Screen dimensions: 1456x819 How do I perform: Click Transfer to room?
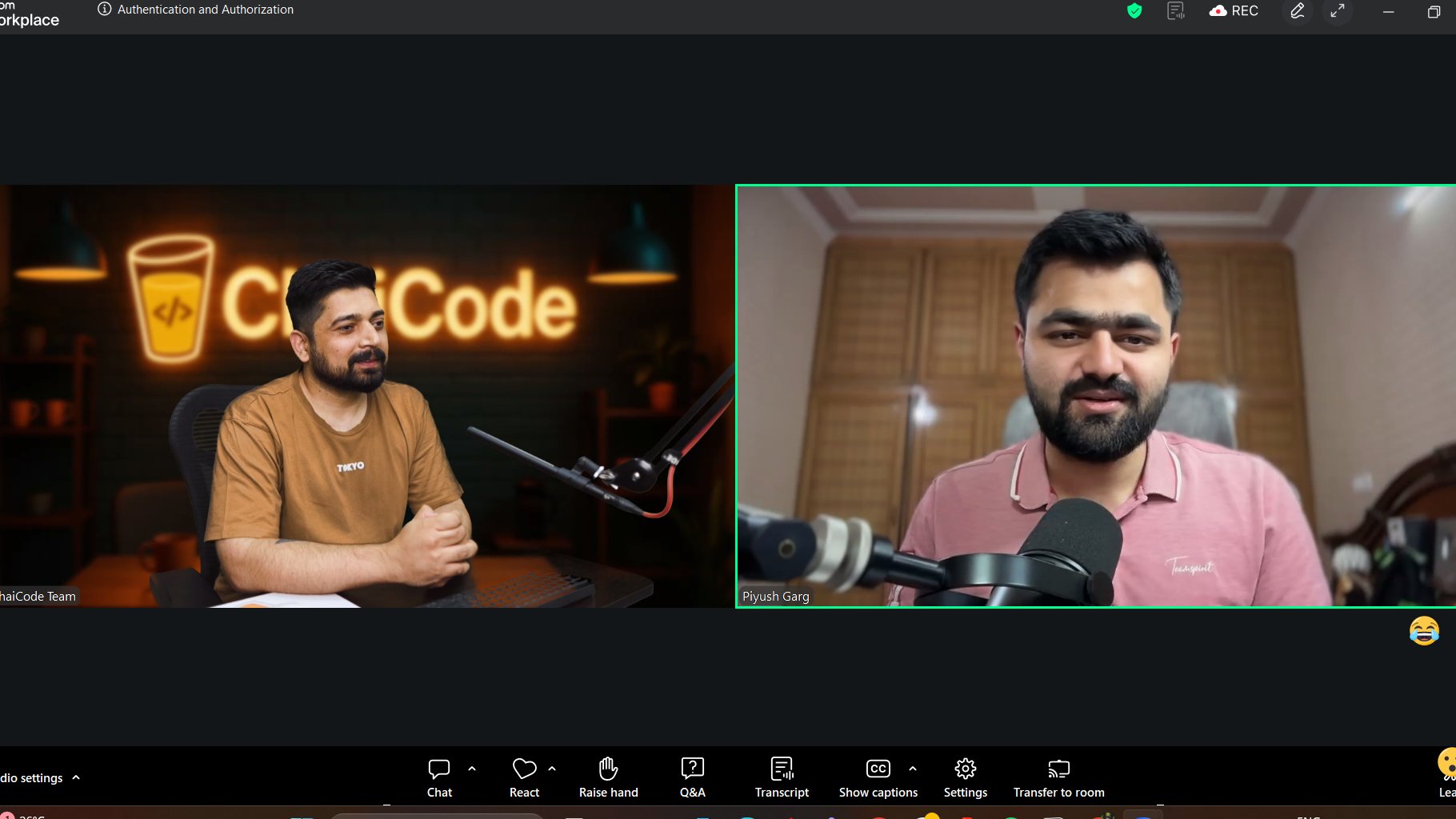[1058, 777]
